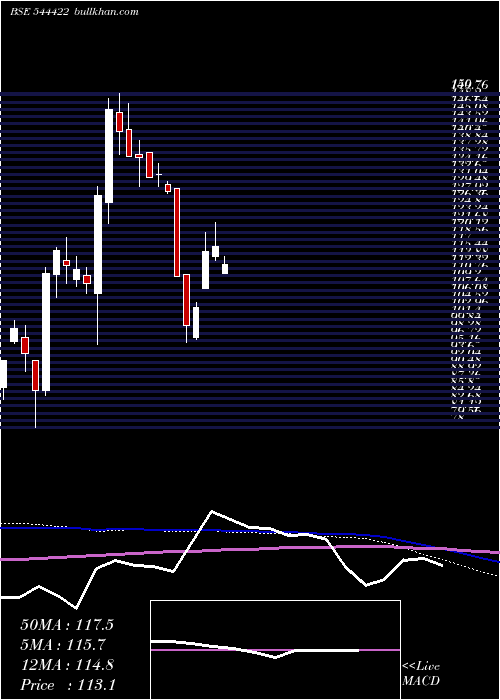The image size is (500, 700).
Task: Click the long red candlestick of the sharp drop
Action: point(177,232)
